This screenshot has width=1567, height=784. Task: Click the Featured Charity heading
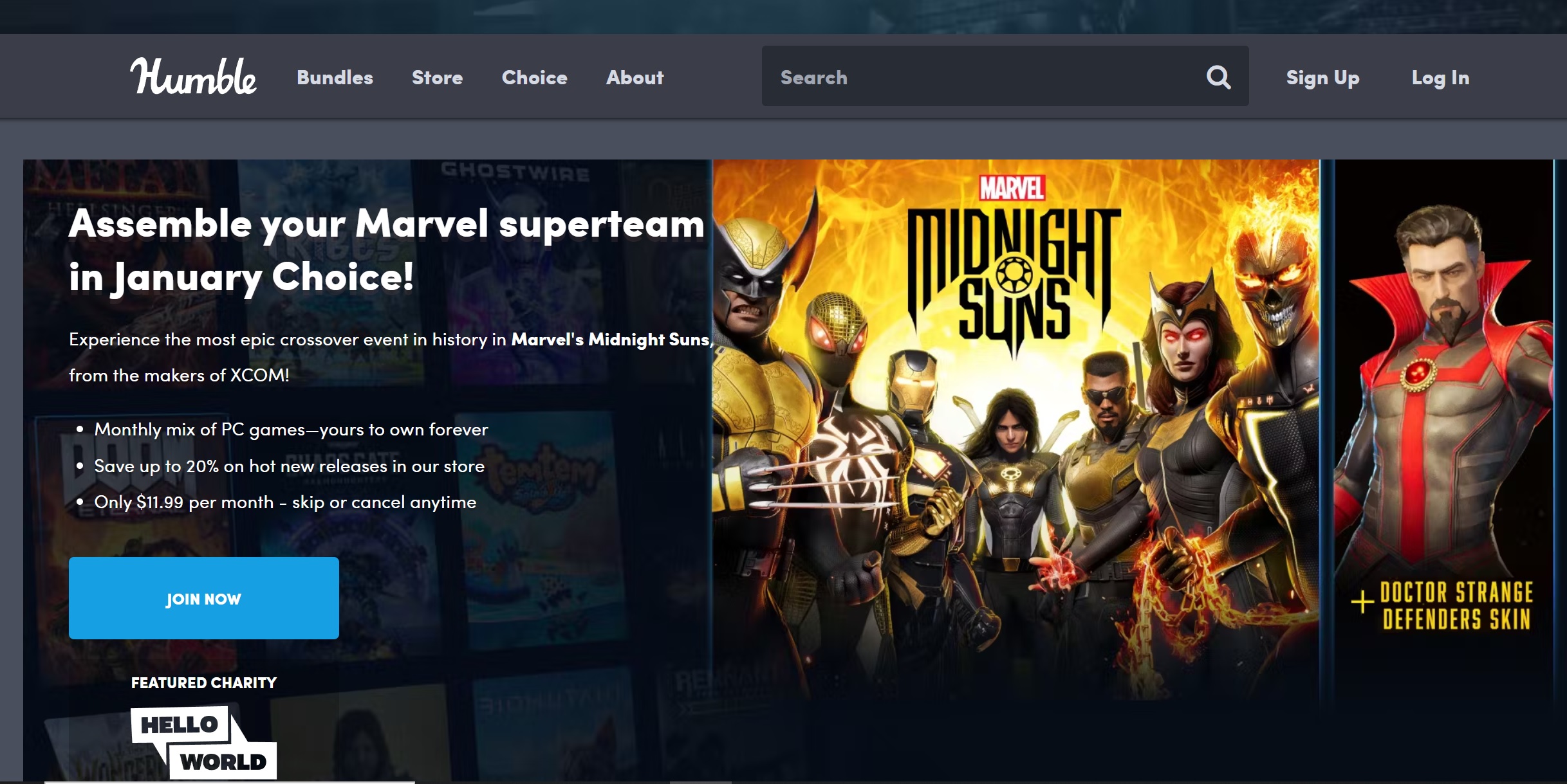203,683
